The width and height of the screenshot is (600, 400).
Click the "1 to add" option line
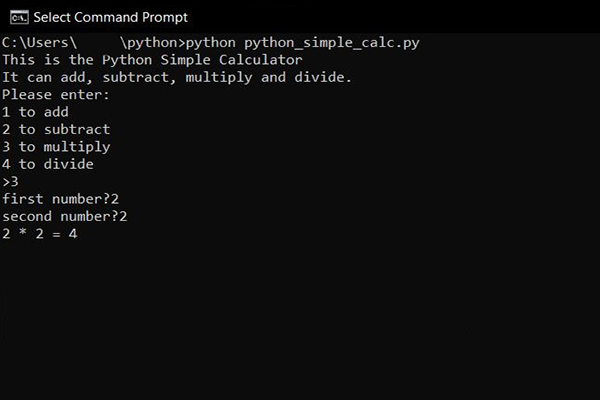35,112
